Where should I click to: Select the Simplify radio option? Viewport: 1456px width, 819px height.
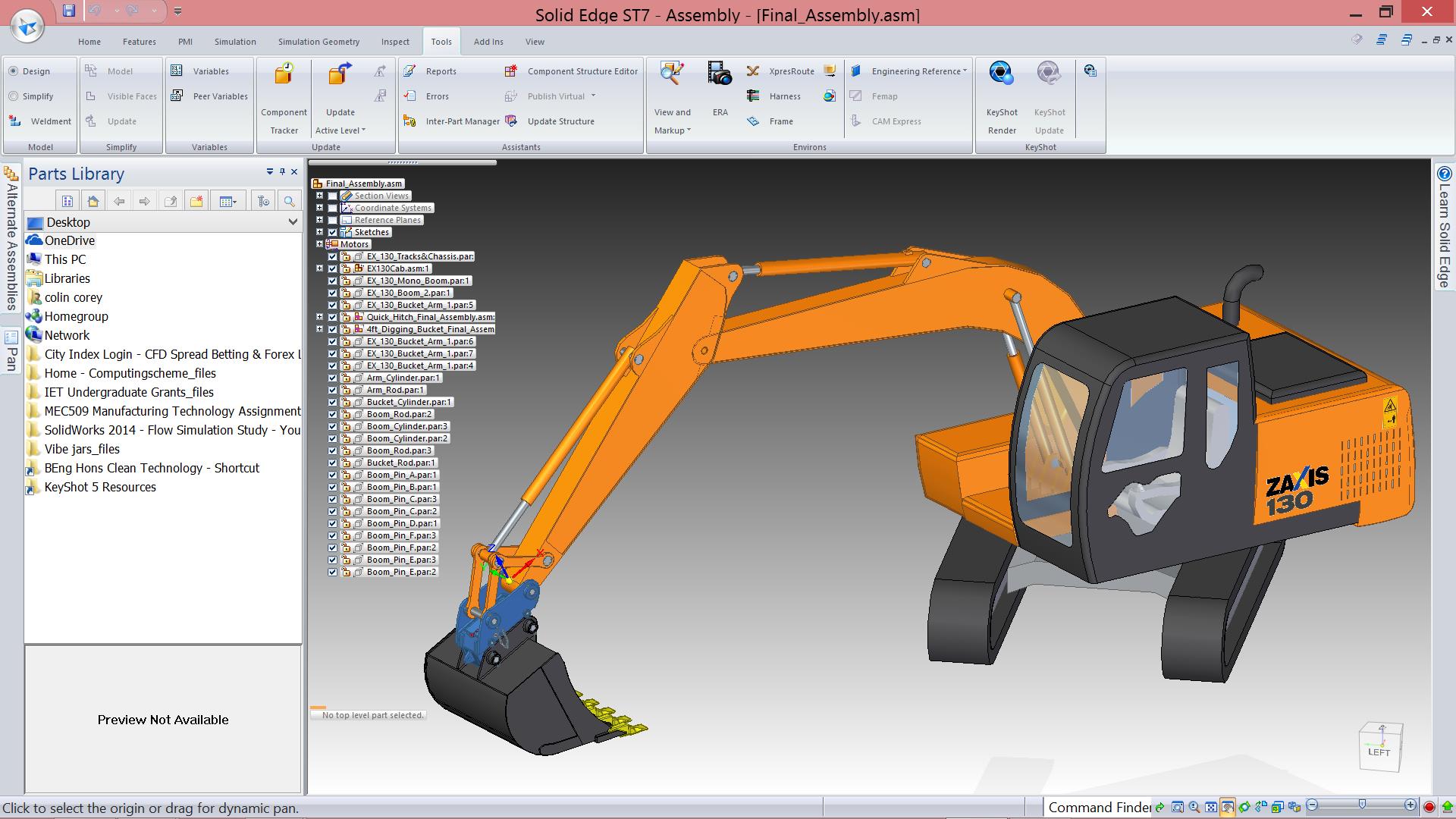[x=31, y=96]
